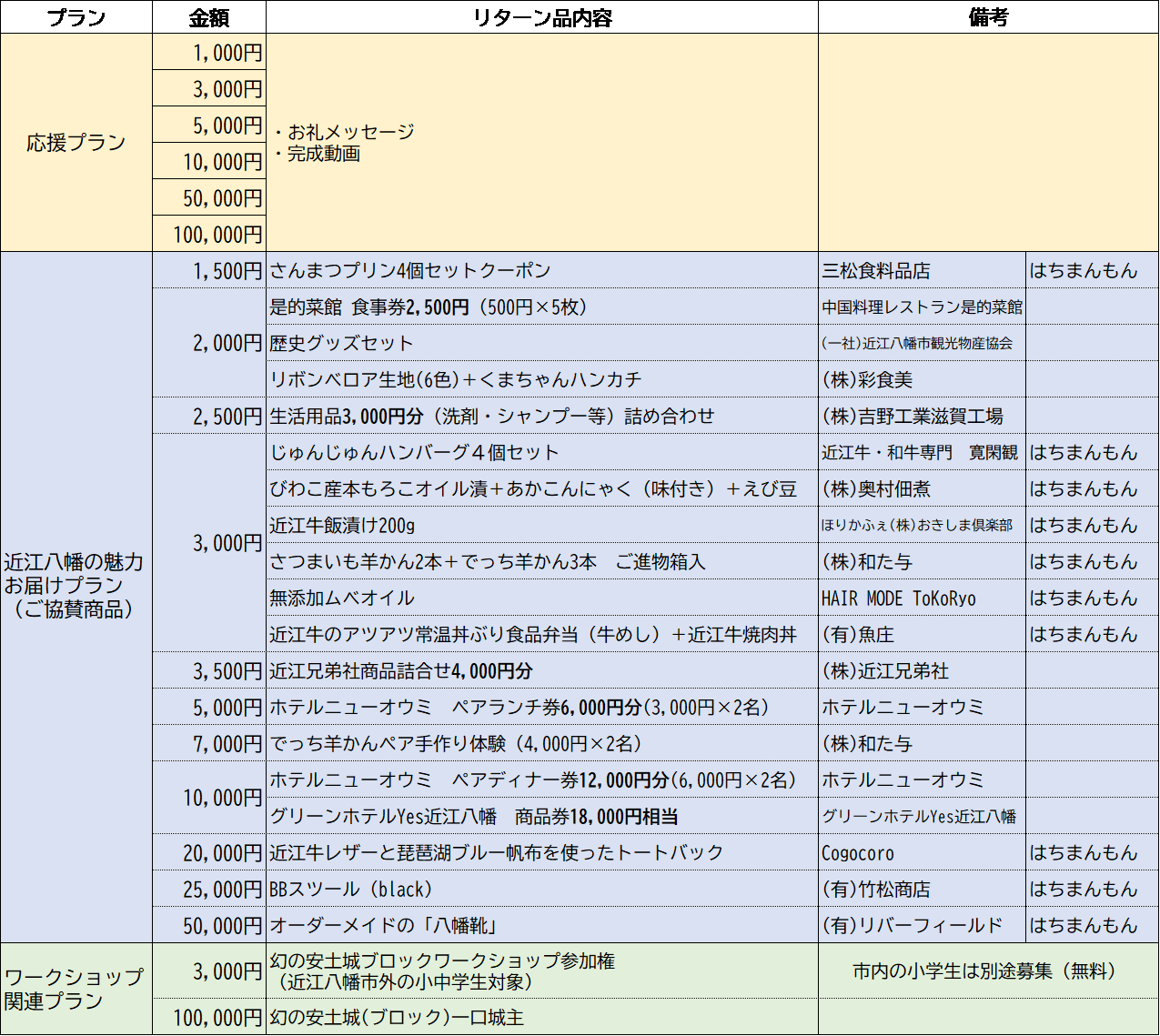
Task: Click the HAIR MODE ToKoRyo cell
Action: 898,598
